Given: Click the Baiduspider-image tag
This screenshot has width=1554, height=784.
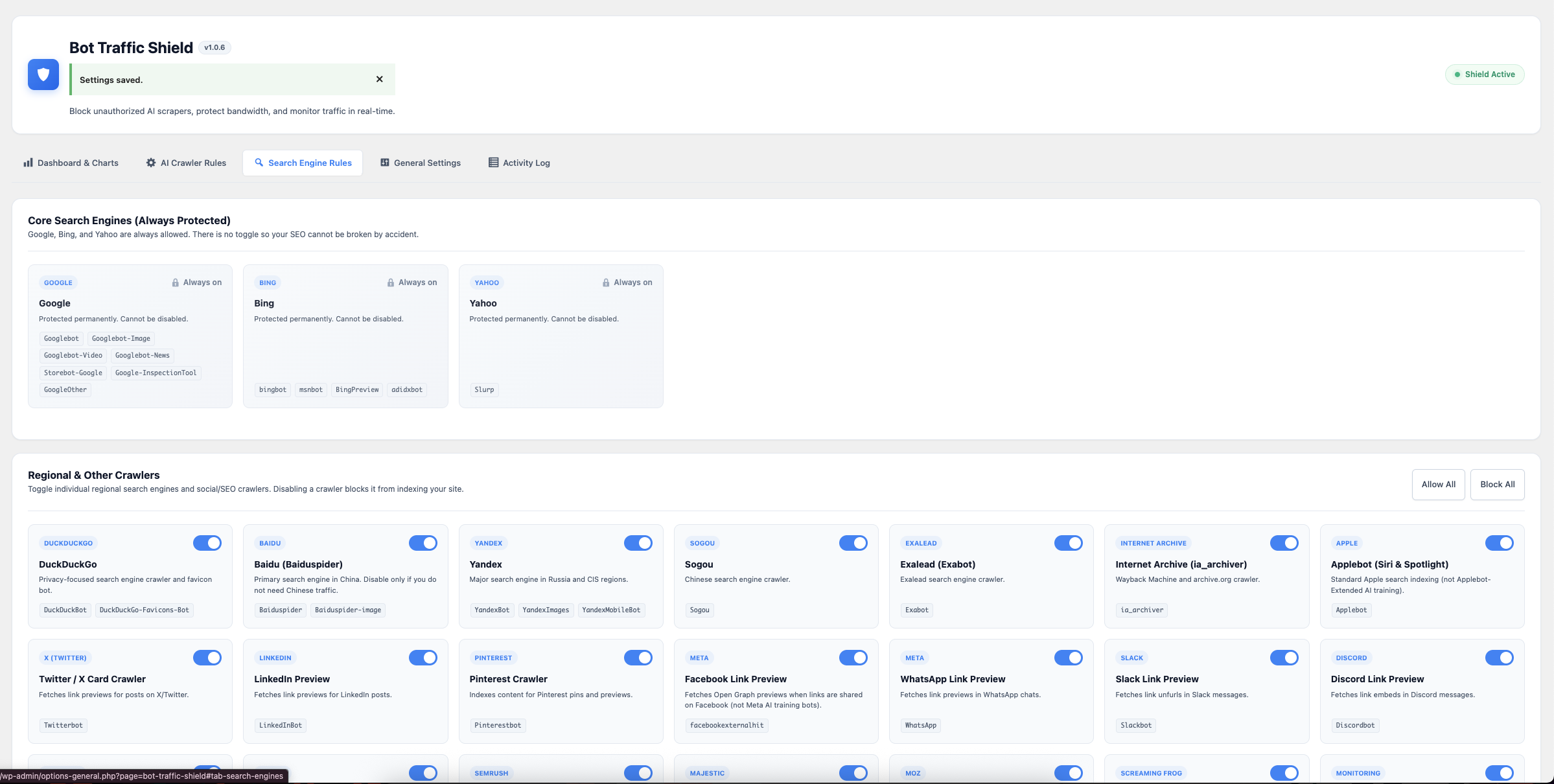Looking at the screenshot, I should (x=348, y=610).
